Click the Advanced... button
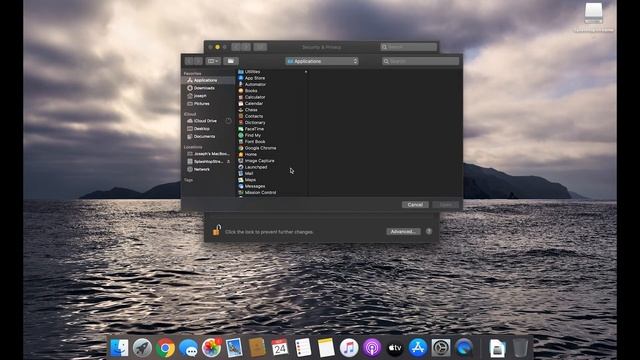Image resolution: width=640 pixels, height=360 pixels. click(403, 231)
